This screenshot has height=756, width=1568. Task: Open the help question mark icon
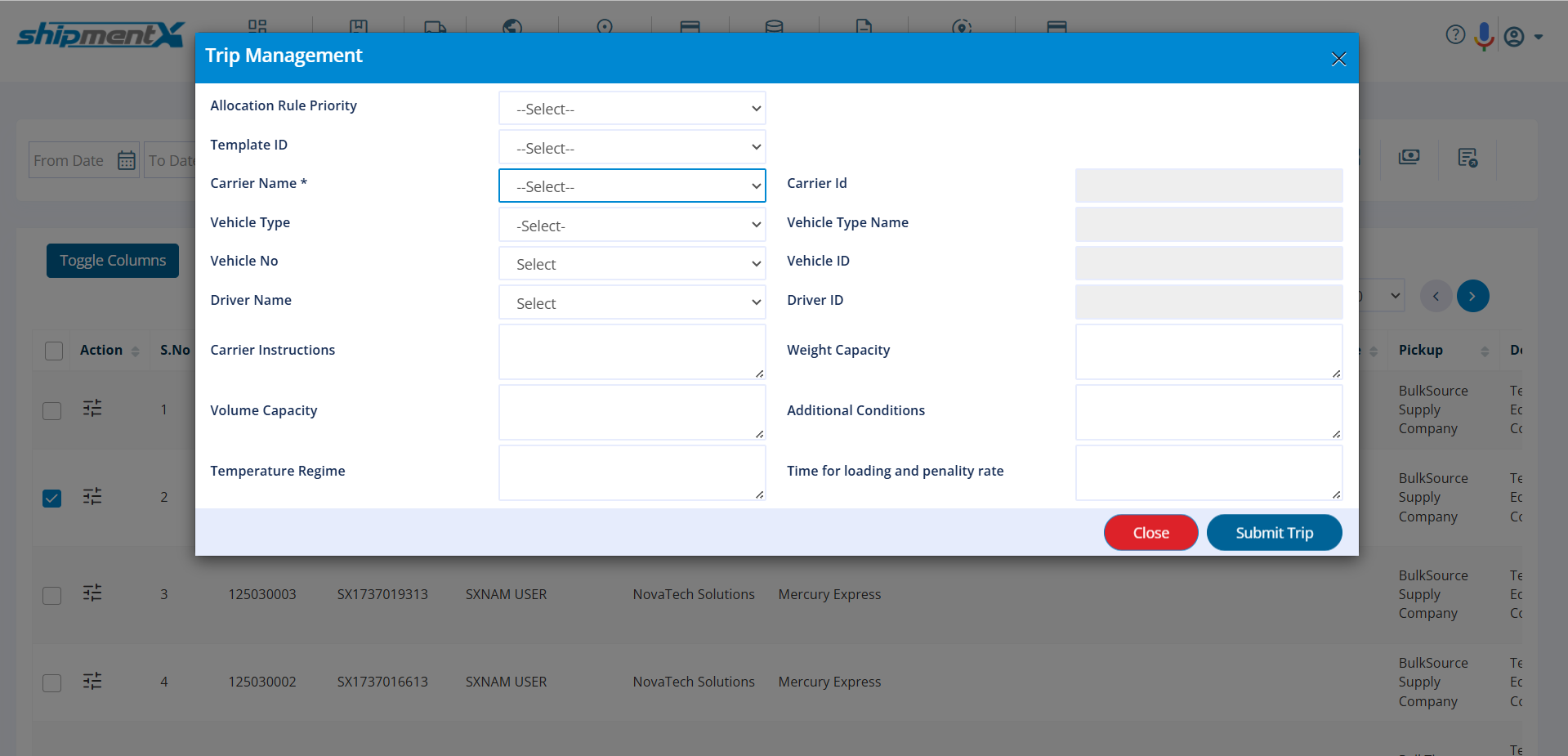click(1455, 34)
